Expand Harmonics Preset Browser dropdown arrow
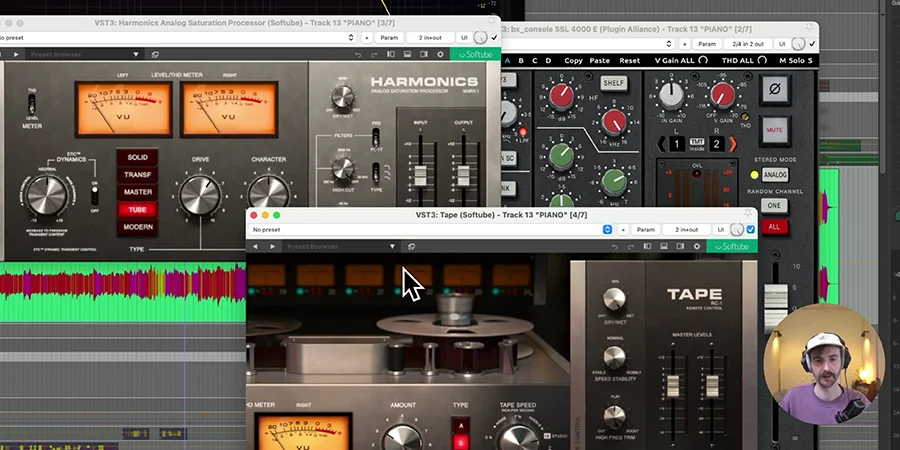This screenshot has height=450, width=900. tap(136, 55)
